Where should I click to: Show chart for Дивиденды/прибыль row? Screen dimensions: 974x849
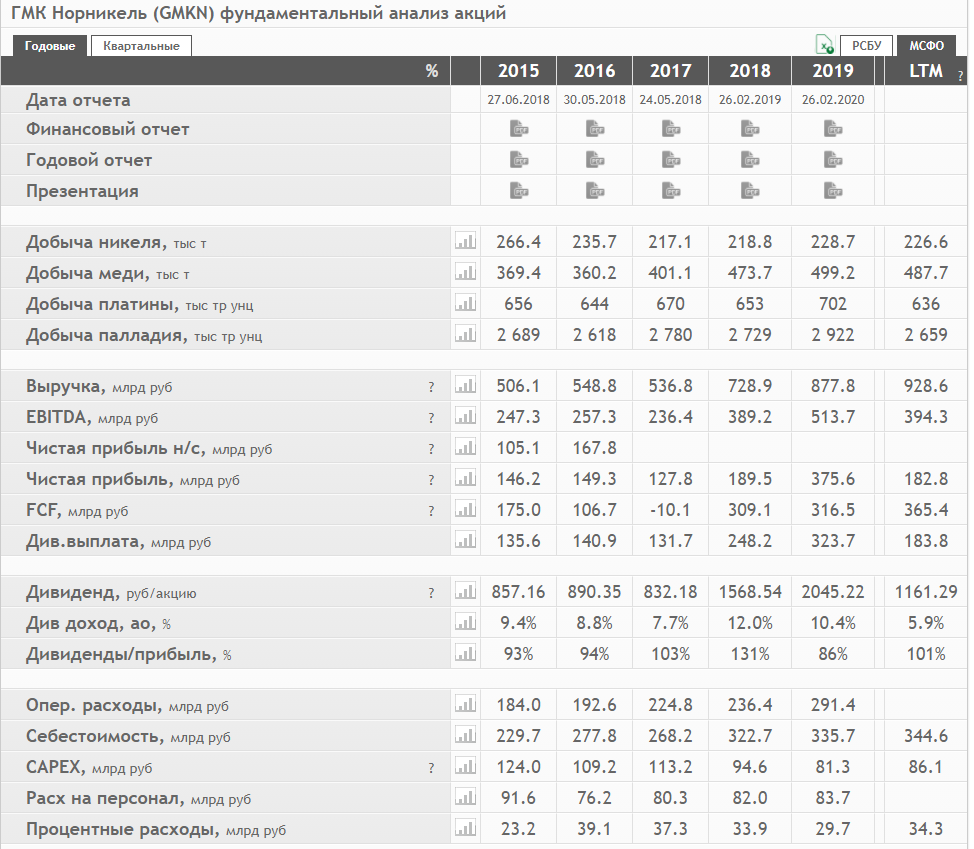[x=465, y=653]
